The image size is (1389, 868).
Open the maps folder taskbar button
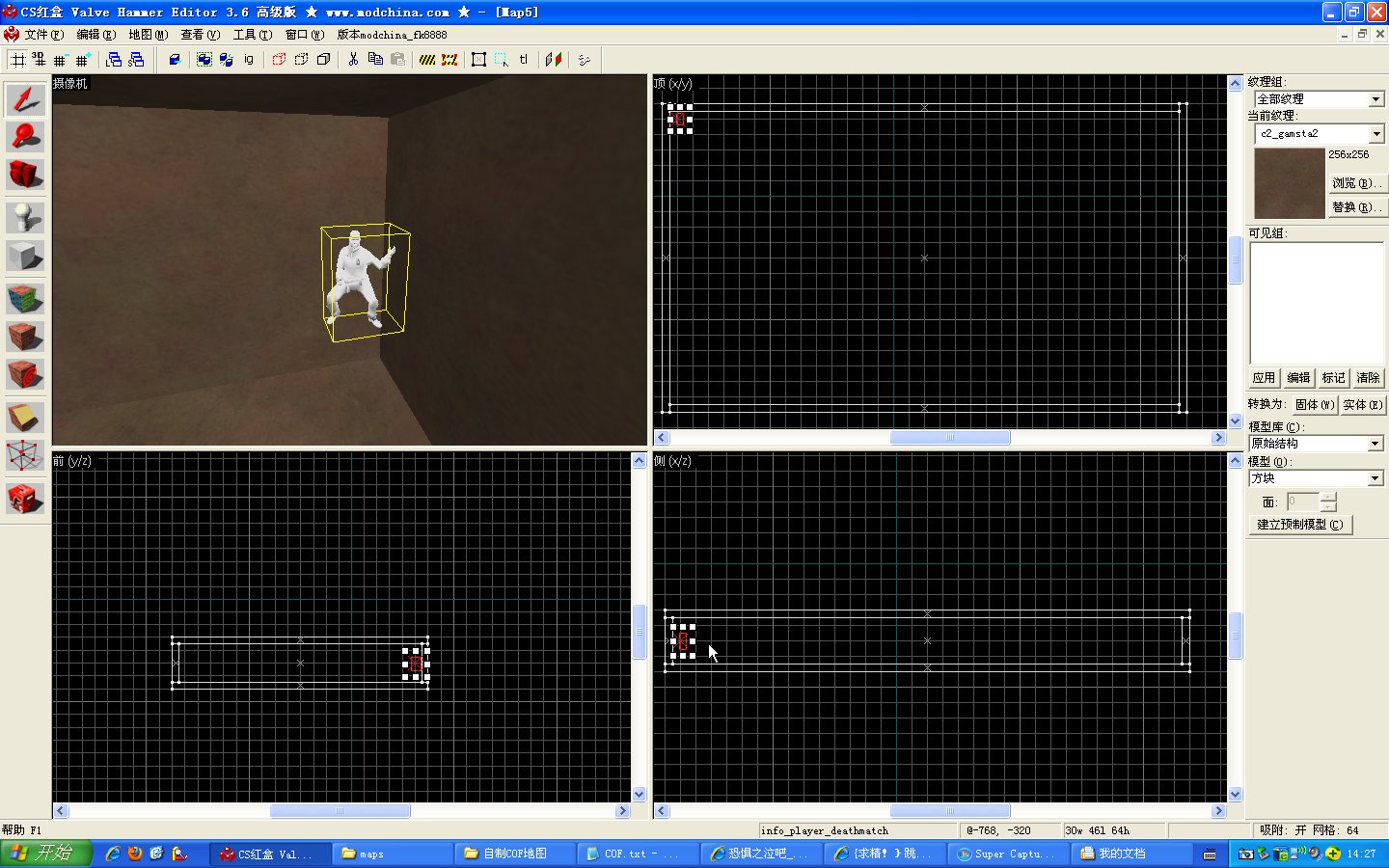pyautogui.click(x=394, y=854)
